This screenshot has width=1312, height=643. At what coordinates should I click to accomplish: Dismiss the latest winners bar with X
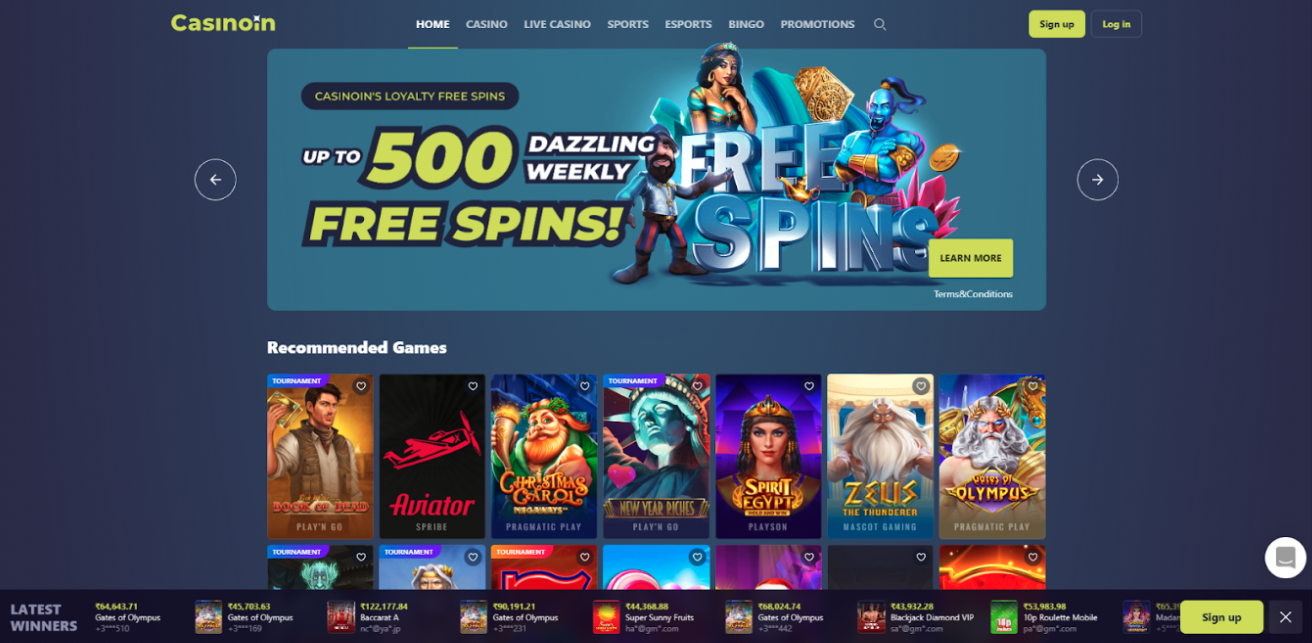1285,617
